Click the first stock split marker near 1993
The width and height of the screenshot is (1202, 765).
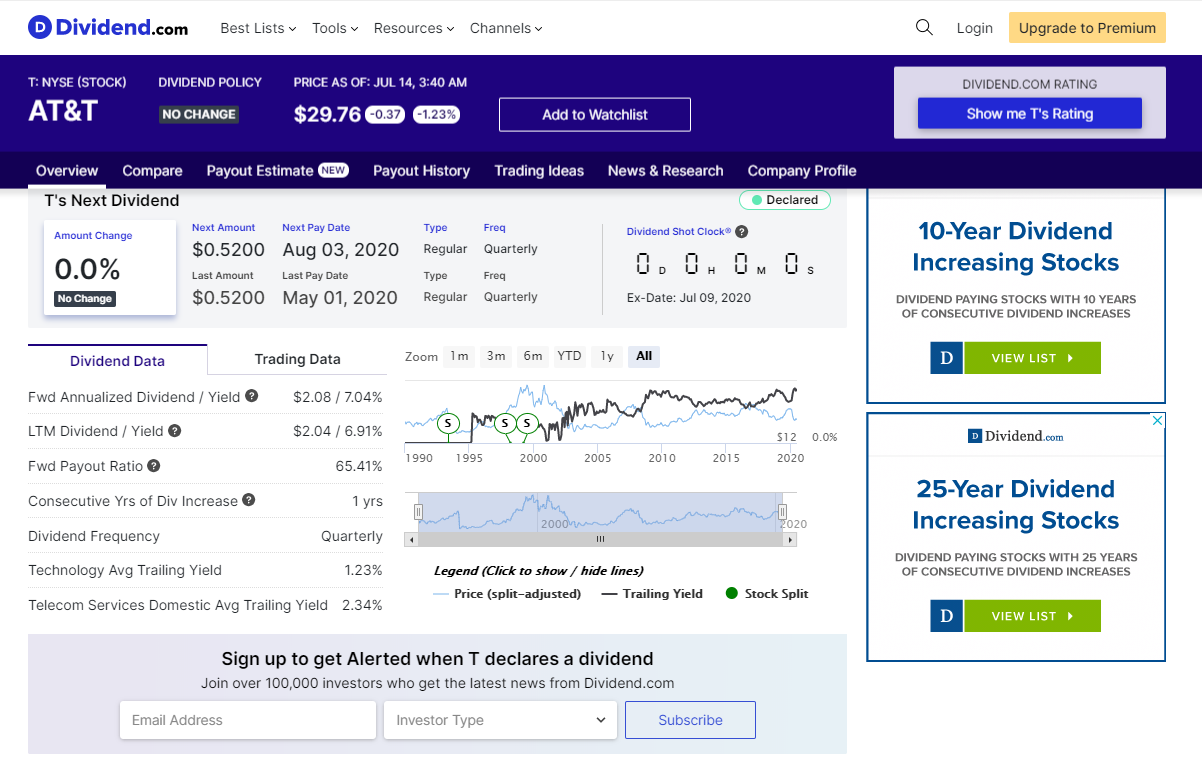point(448,424)
